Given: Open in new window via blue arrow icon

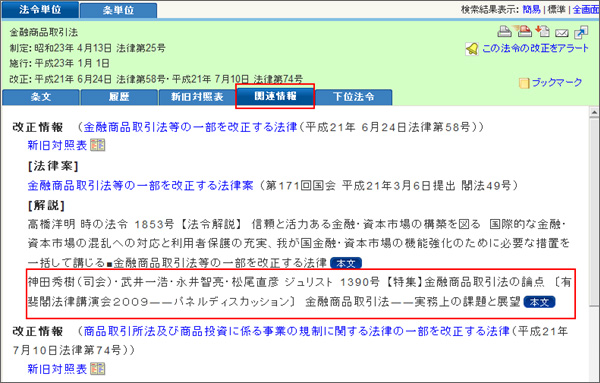Looking at the screenshot, I should pos(581,32).
